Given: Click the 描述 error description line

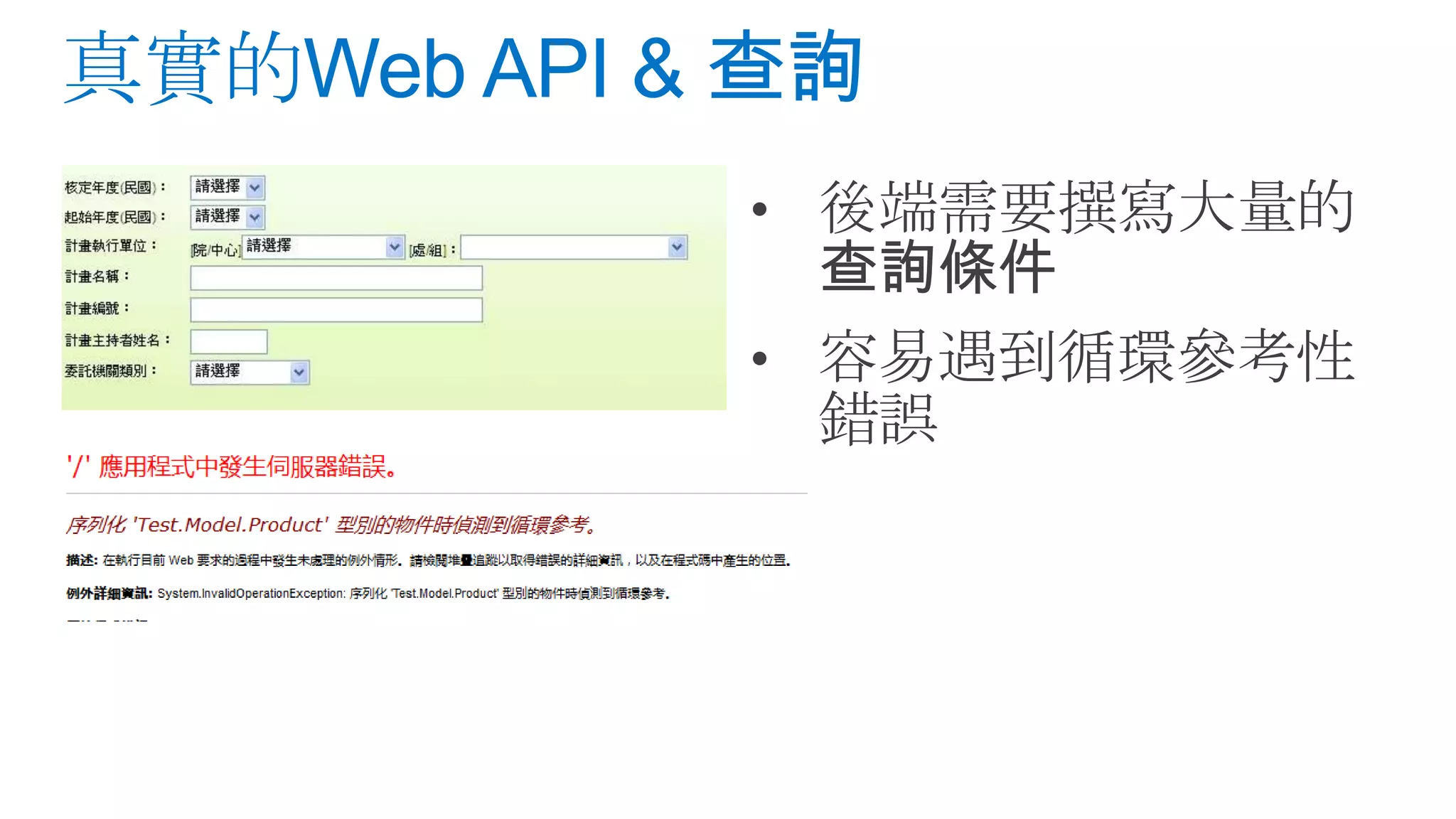Looking at the screenshot, I should click(x=429, y=560).
